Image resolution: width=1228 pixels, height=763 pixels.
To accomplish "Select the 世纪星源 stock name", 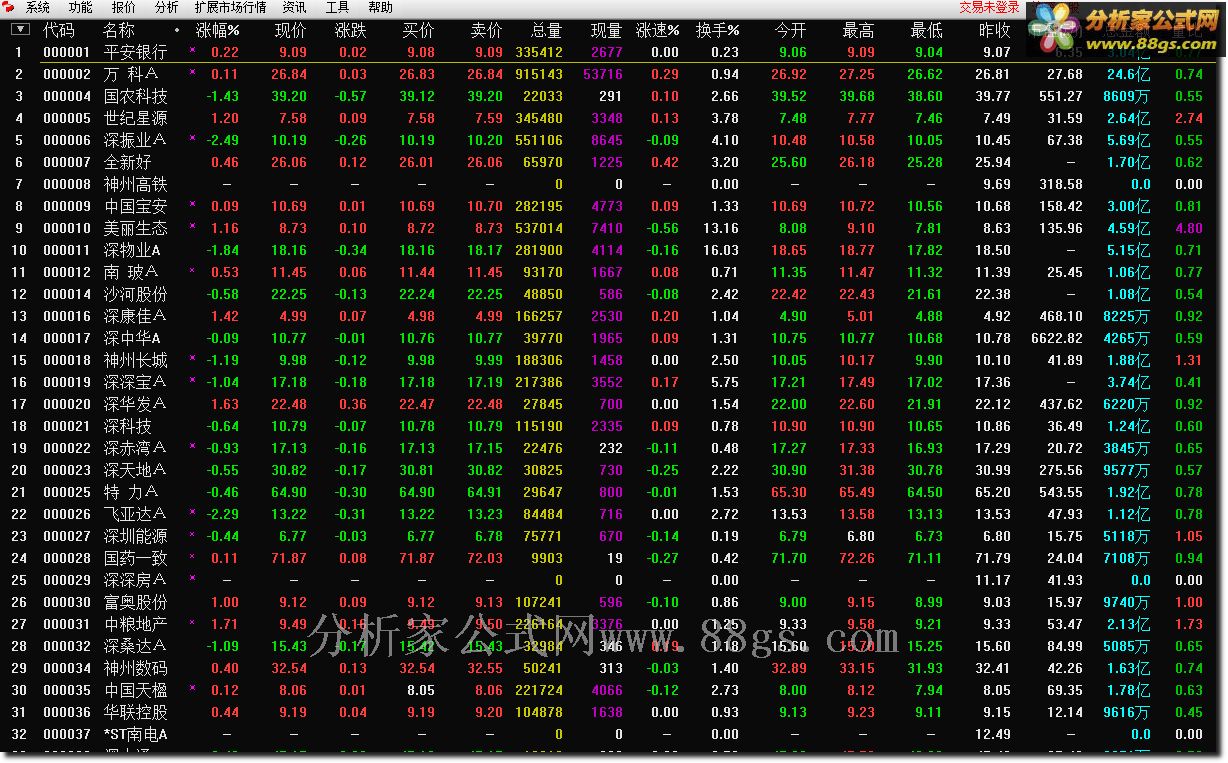I will tap(135, 118).
